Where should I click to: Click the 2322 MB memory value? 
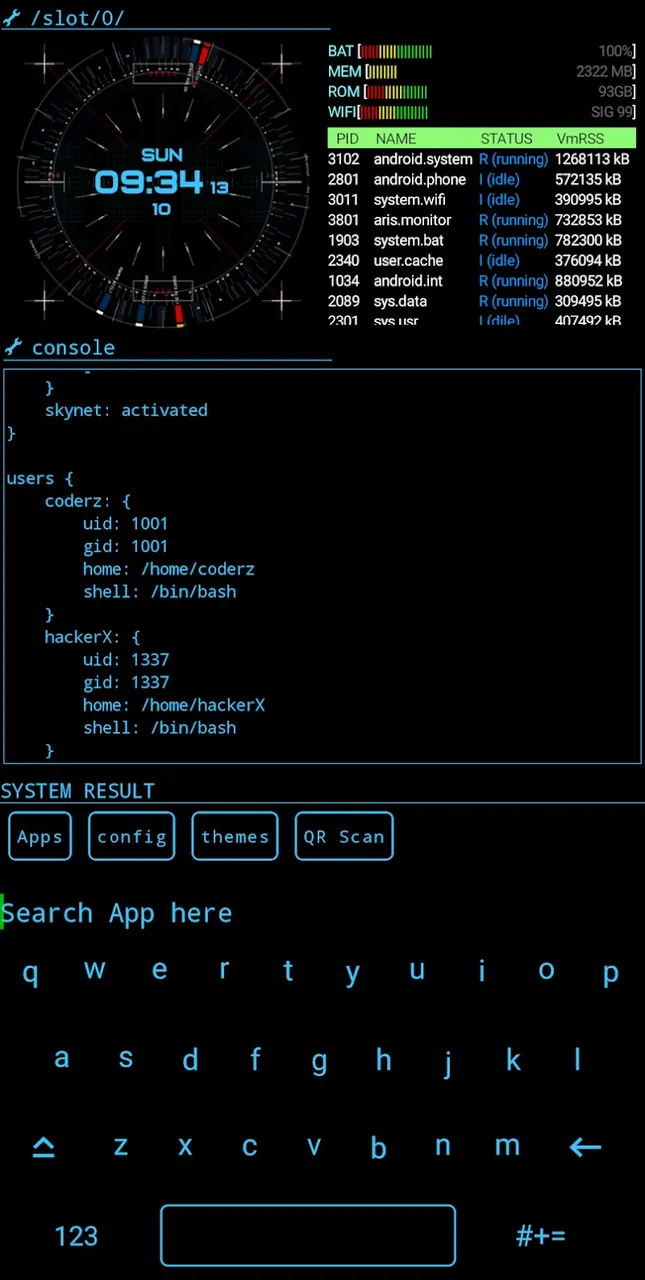[605, 72]
